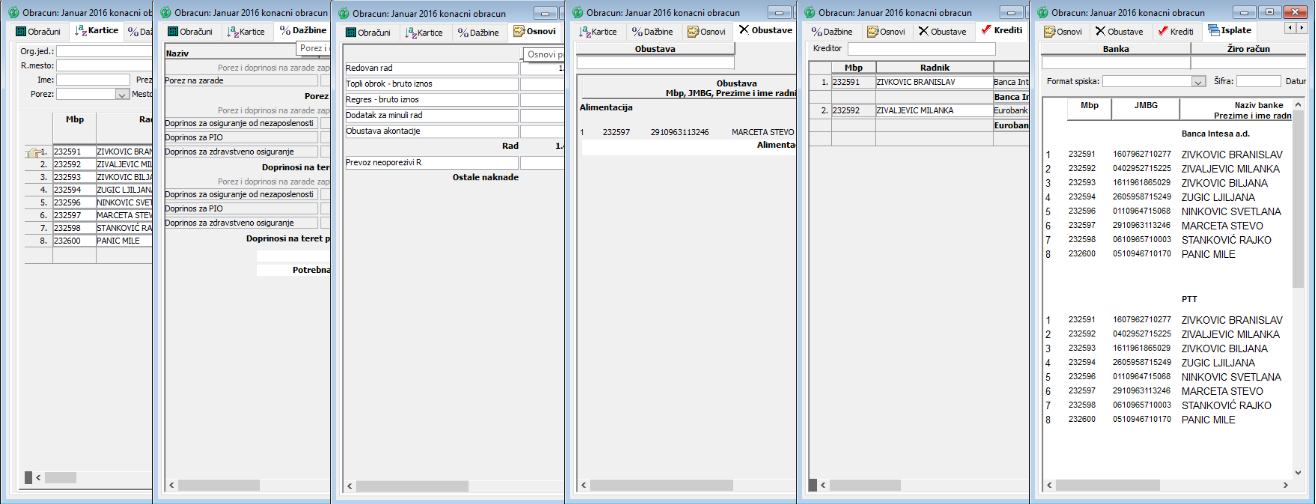Image resolution: width=1316 pixels, height=504 pixels.
Task: Click the Banka column header
Action: tap(1116, 48)
